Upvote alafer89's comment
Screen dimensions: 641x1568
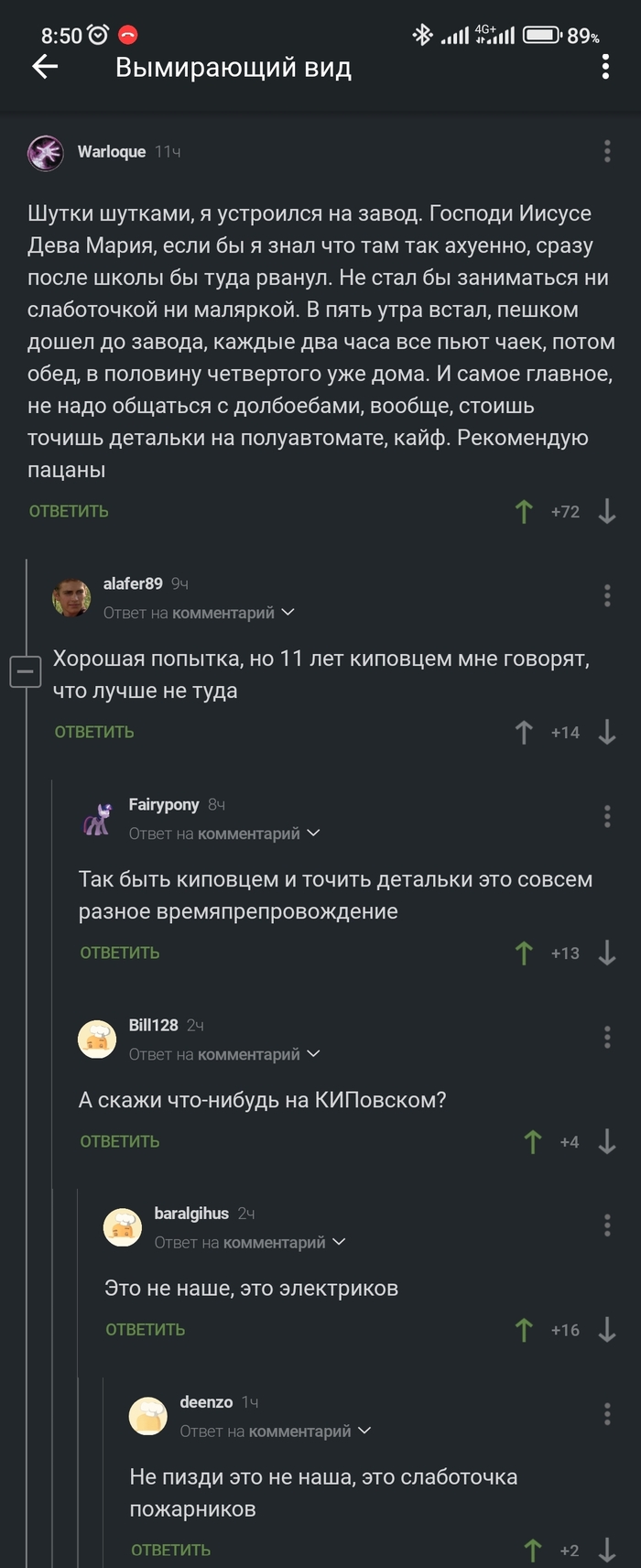[x=524, y=732]
